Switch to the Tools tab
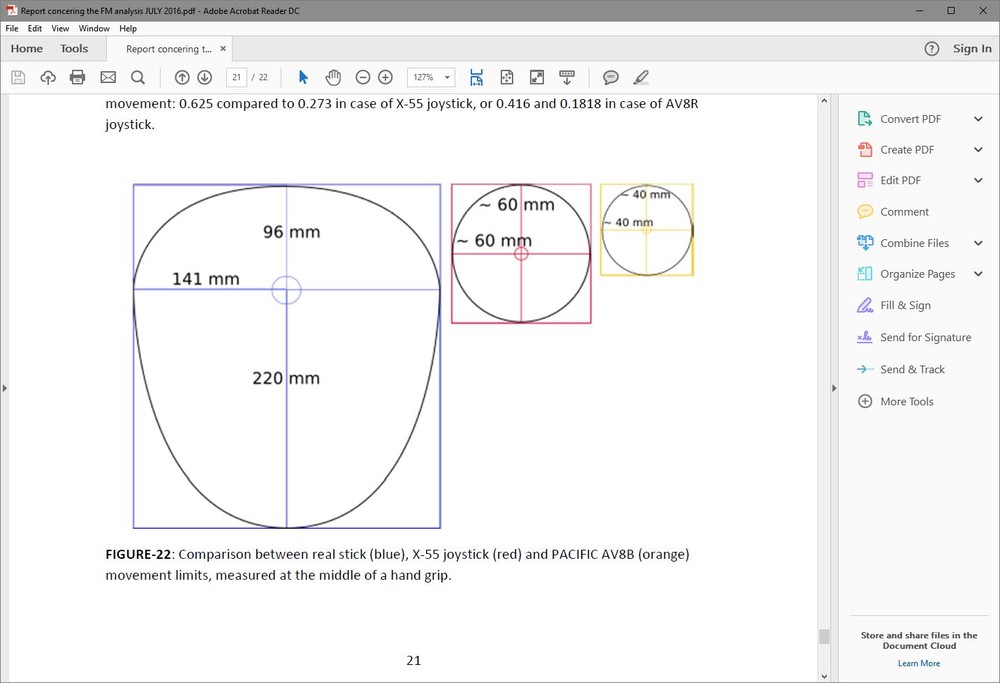 tap(74, 49)
